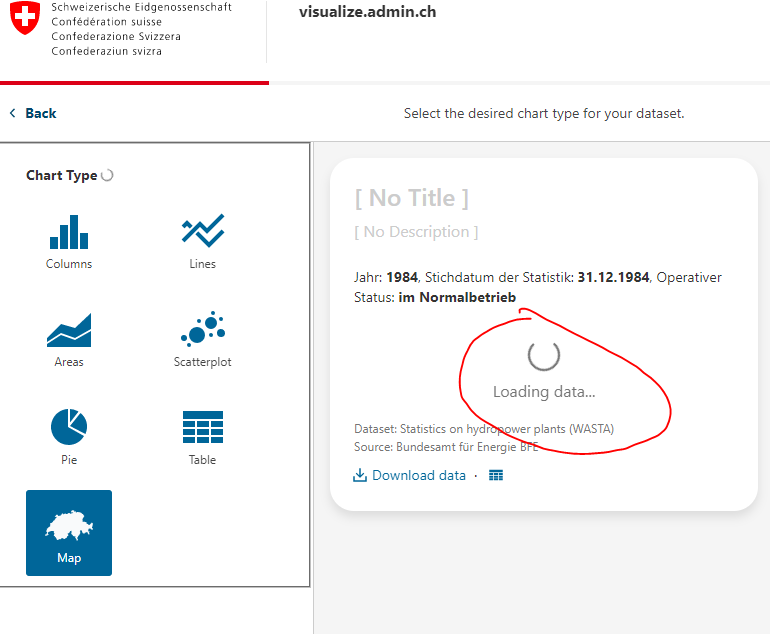Select the Lines chart type
This screenshot has height=634, width=770.
click(202, 242)
